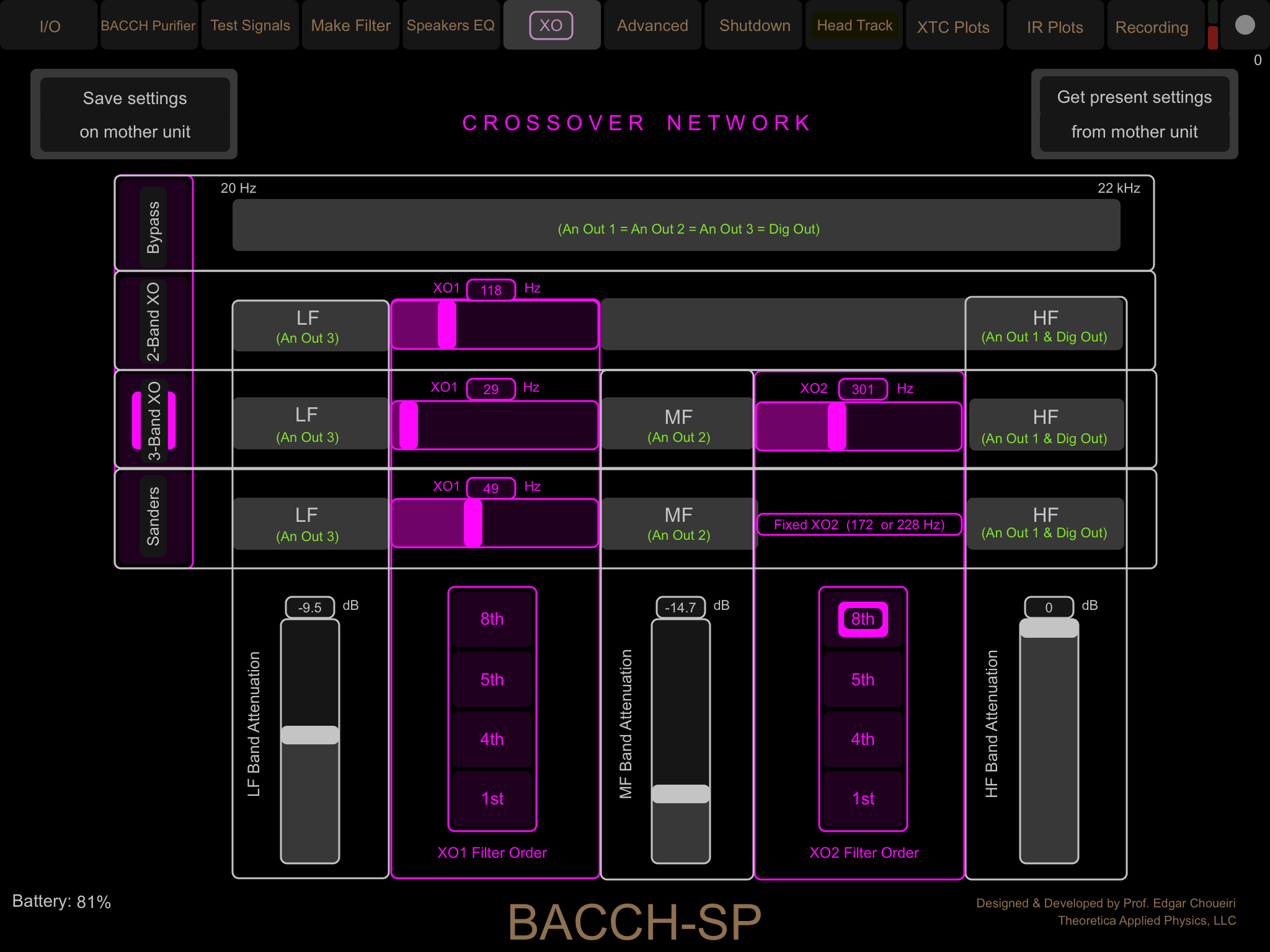
Task: Click Fixed XO2 (172 or 228 Hz) label
Action: pyautogui.click(x=859, y=524)
